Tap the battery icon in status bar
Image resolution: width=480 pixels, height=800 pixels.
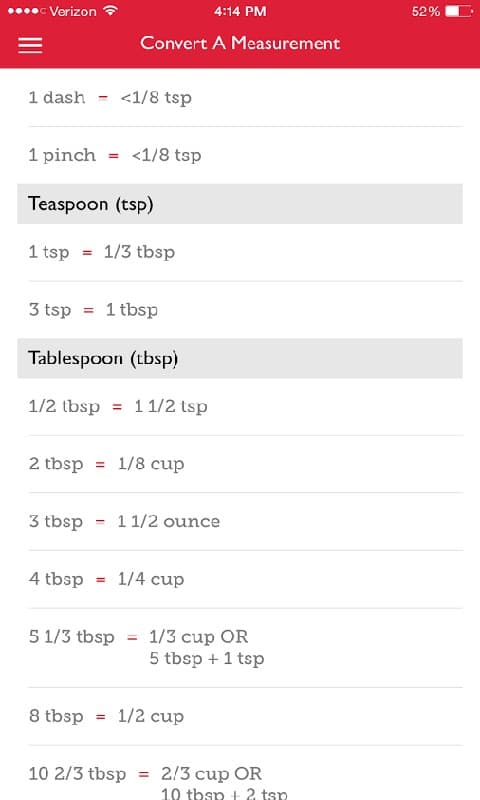[x=459, y=11]
